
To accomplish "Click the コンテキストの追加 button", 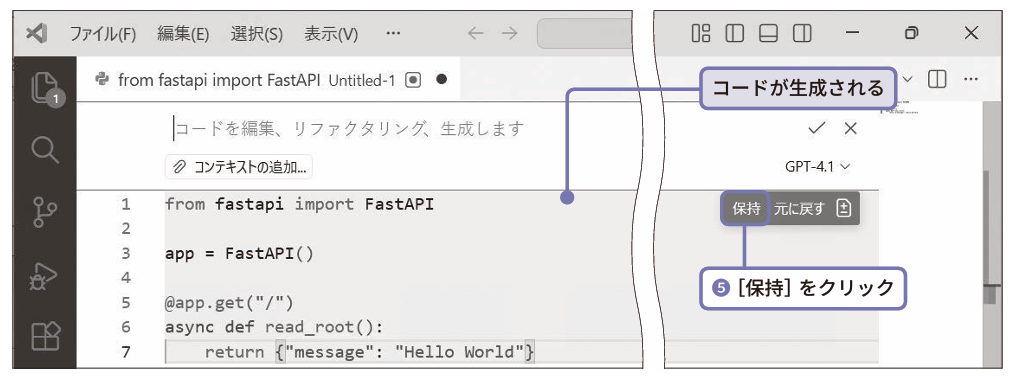I will (x=238, y=167).
